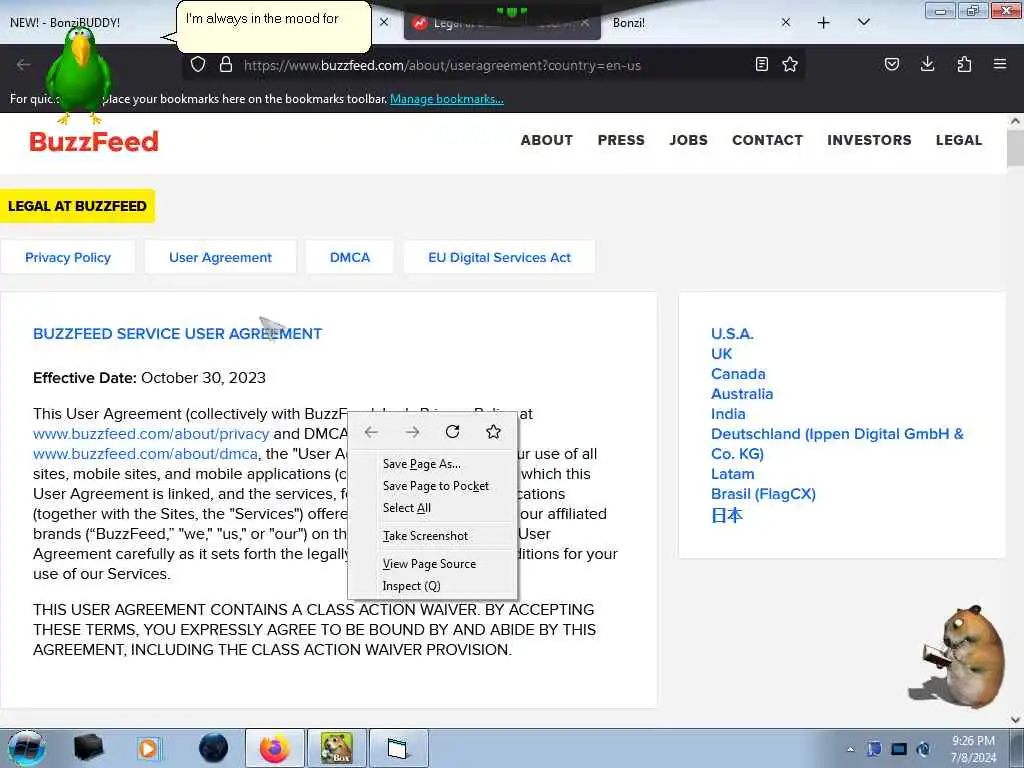Viewport: 1024px width, 768px height.
Task: Open a new tab with plus button
Action: point(824,23)
